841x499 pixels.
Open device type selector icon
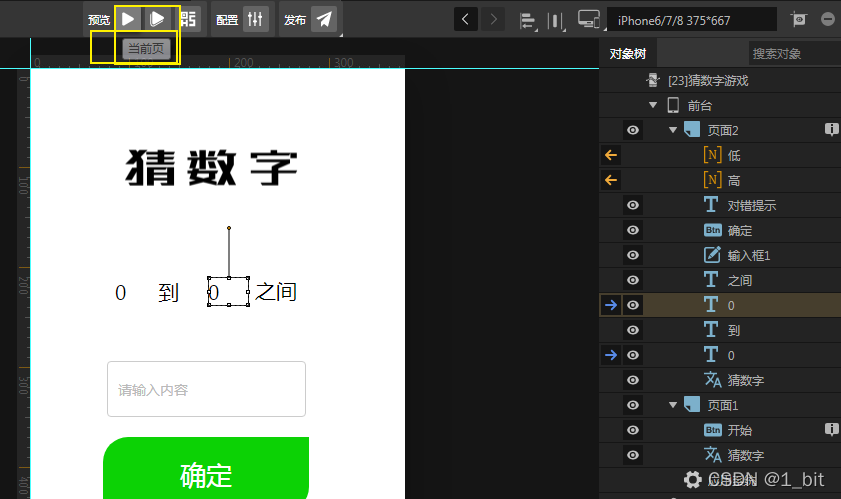tap(589, 20)
